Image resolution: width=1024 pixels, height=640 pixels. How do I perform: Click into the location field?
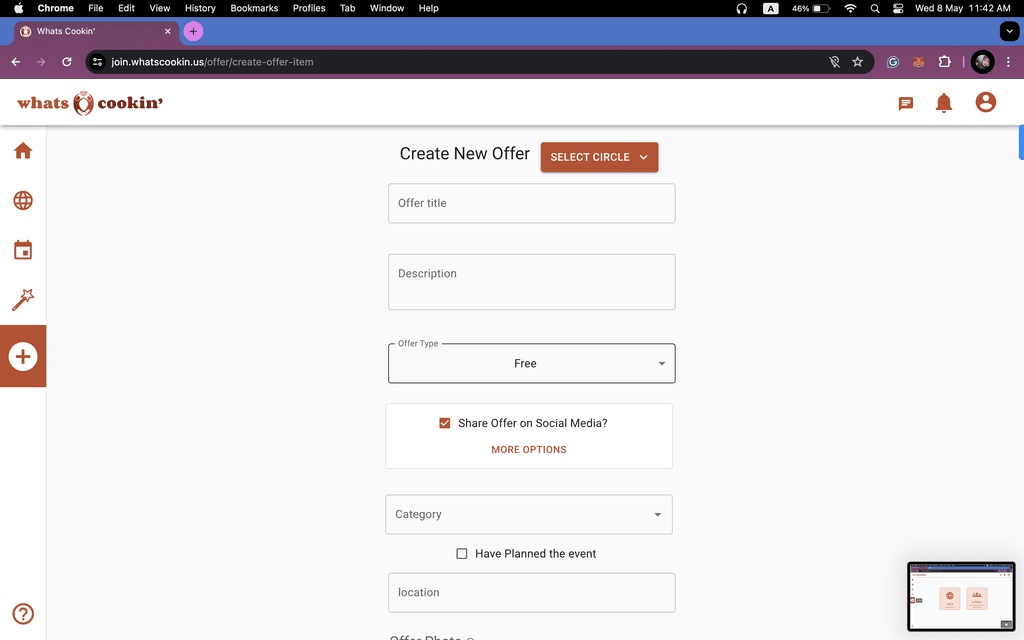pyautogui.click(x=532, y=593)
